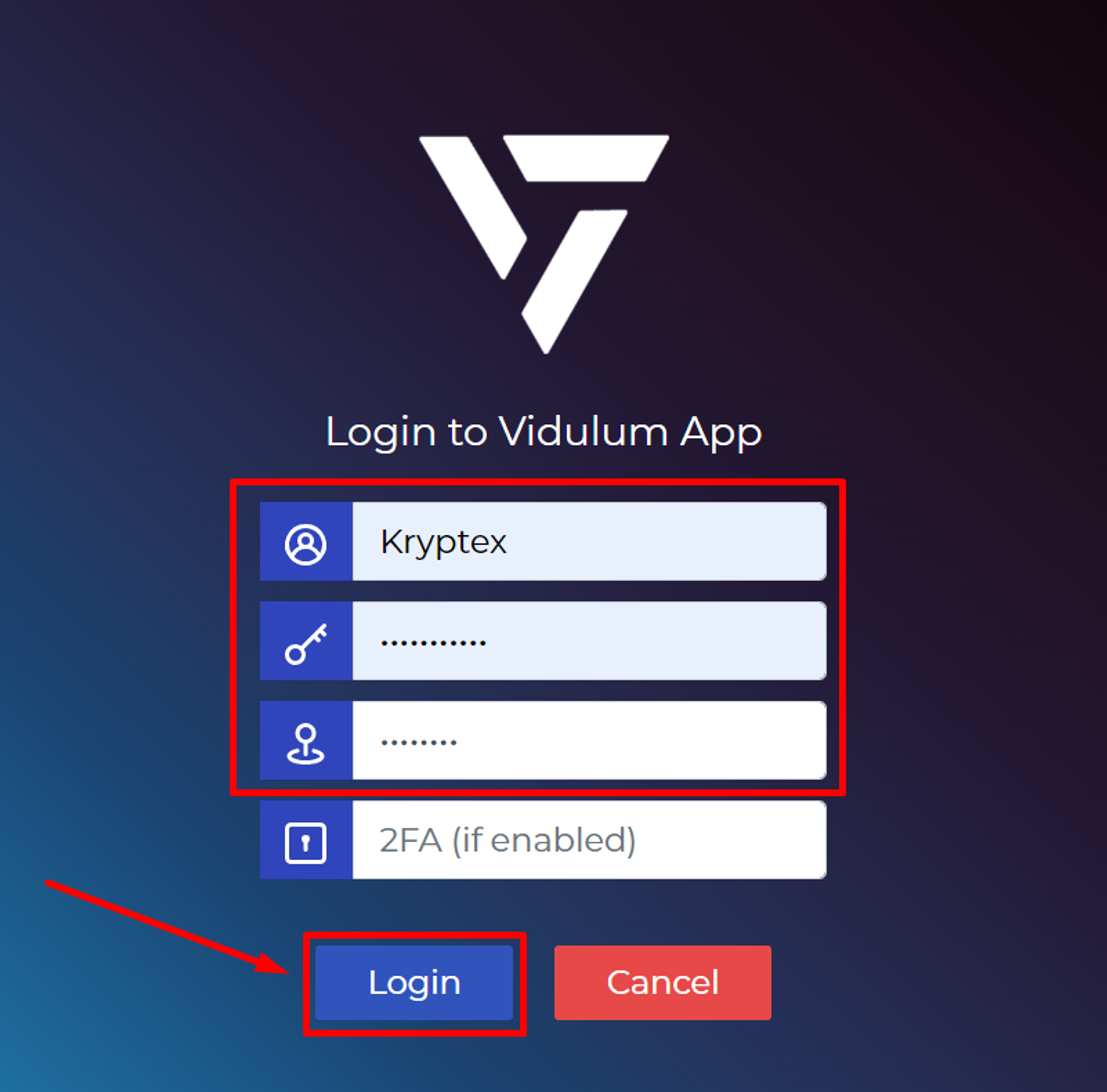Click into the 2FA (if enabled) field

[589, 840]
